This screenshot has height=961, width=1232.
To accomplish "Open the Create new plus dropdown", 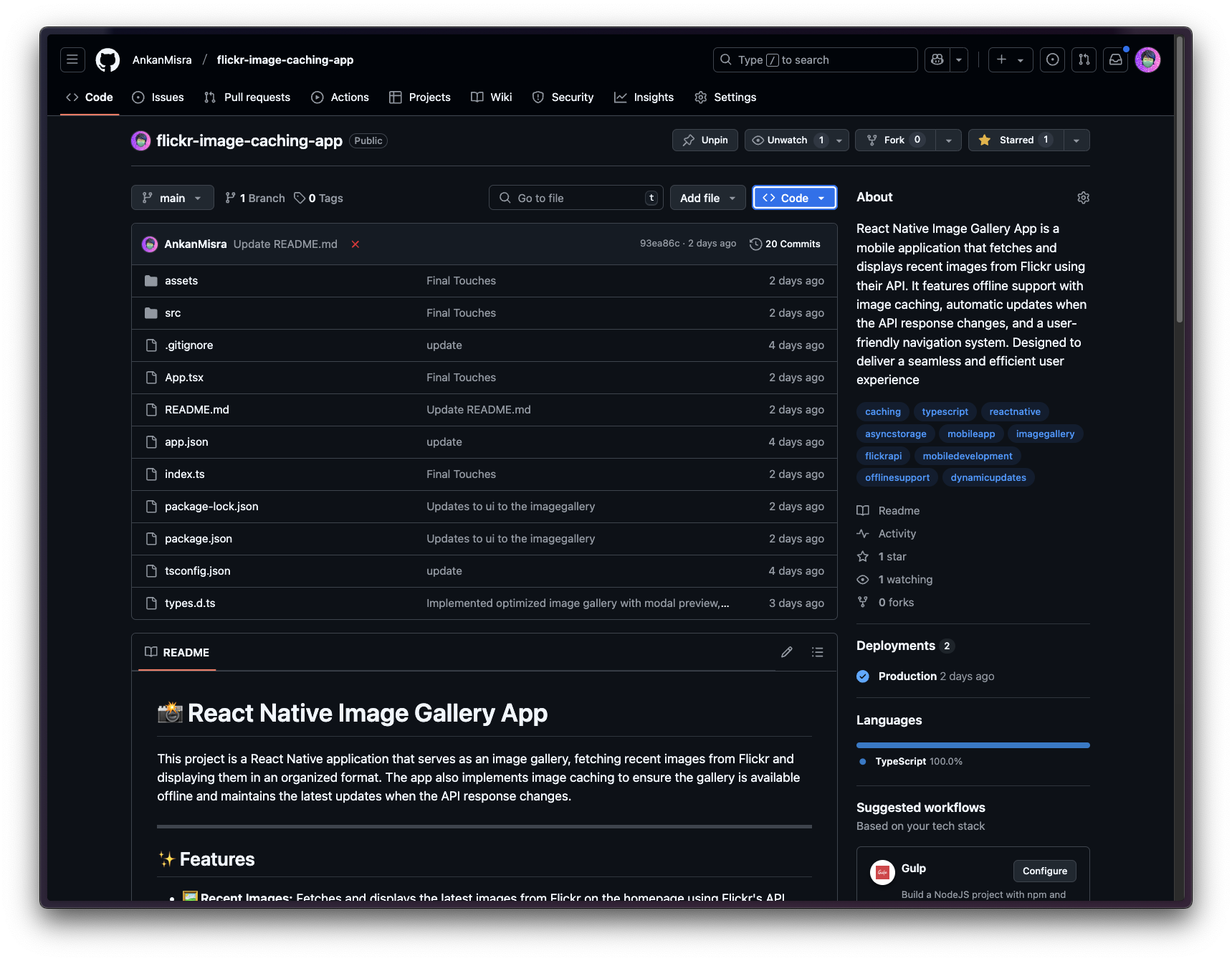I will coord(1010,59).
